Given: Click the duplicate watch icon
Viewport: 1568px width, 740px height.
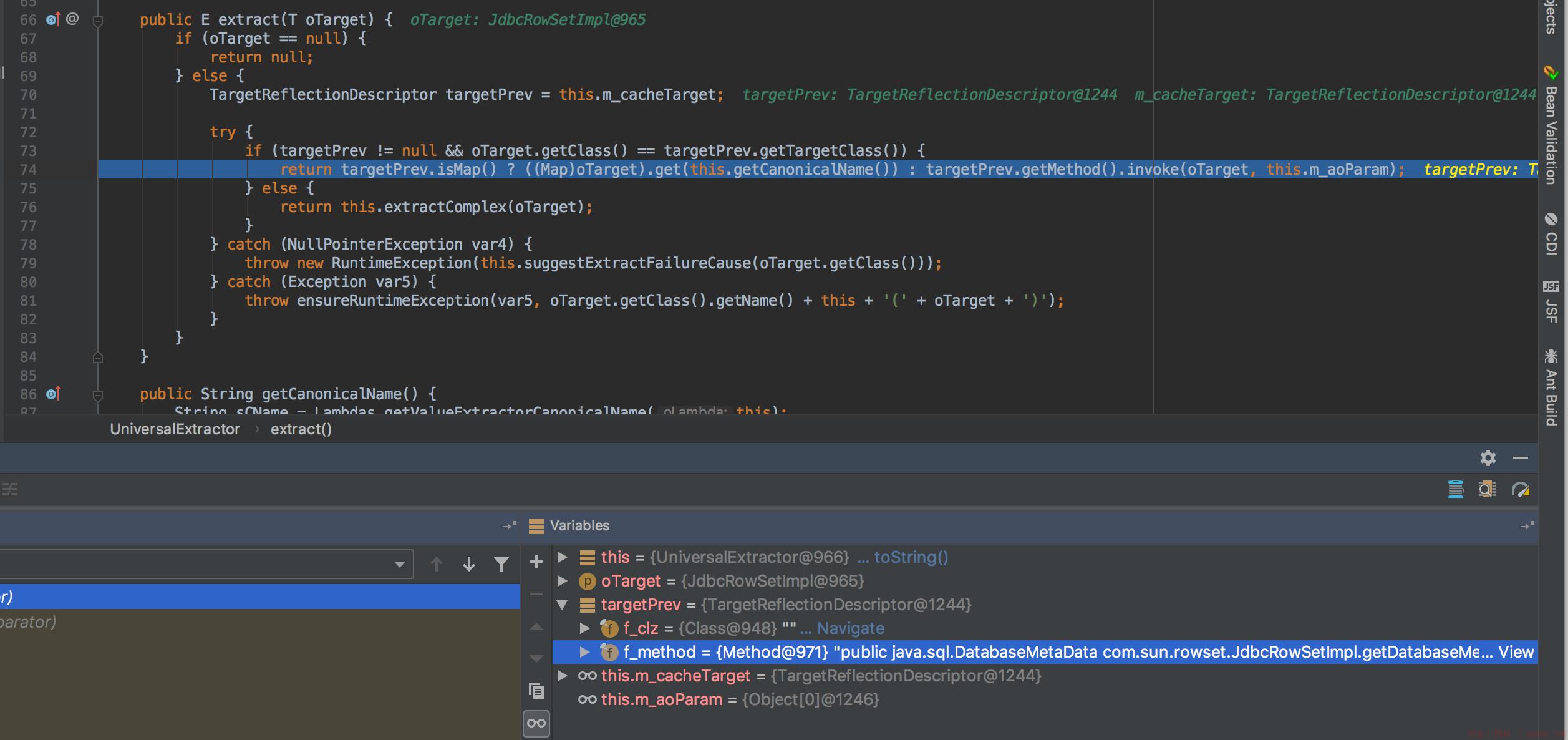Looking at the screenshot, I should click(x=536, y=691).
